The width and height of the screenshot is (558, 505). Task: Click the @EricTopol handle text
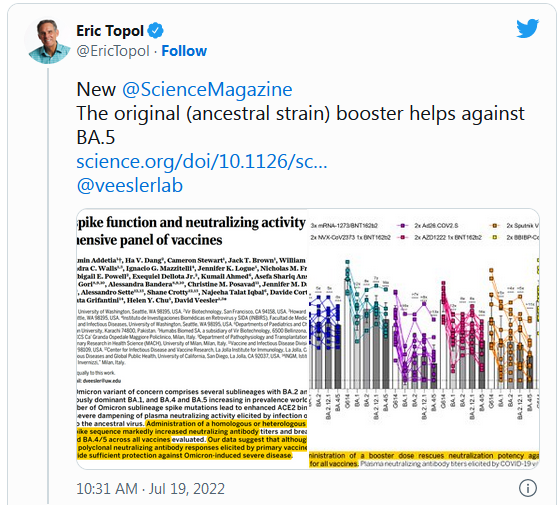coord(113,51)
